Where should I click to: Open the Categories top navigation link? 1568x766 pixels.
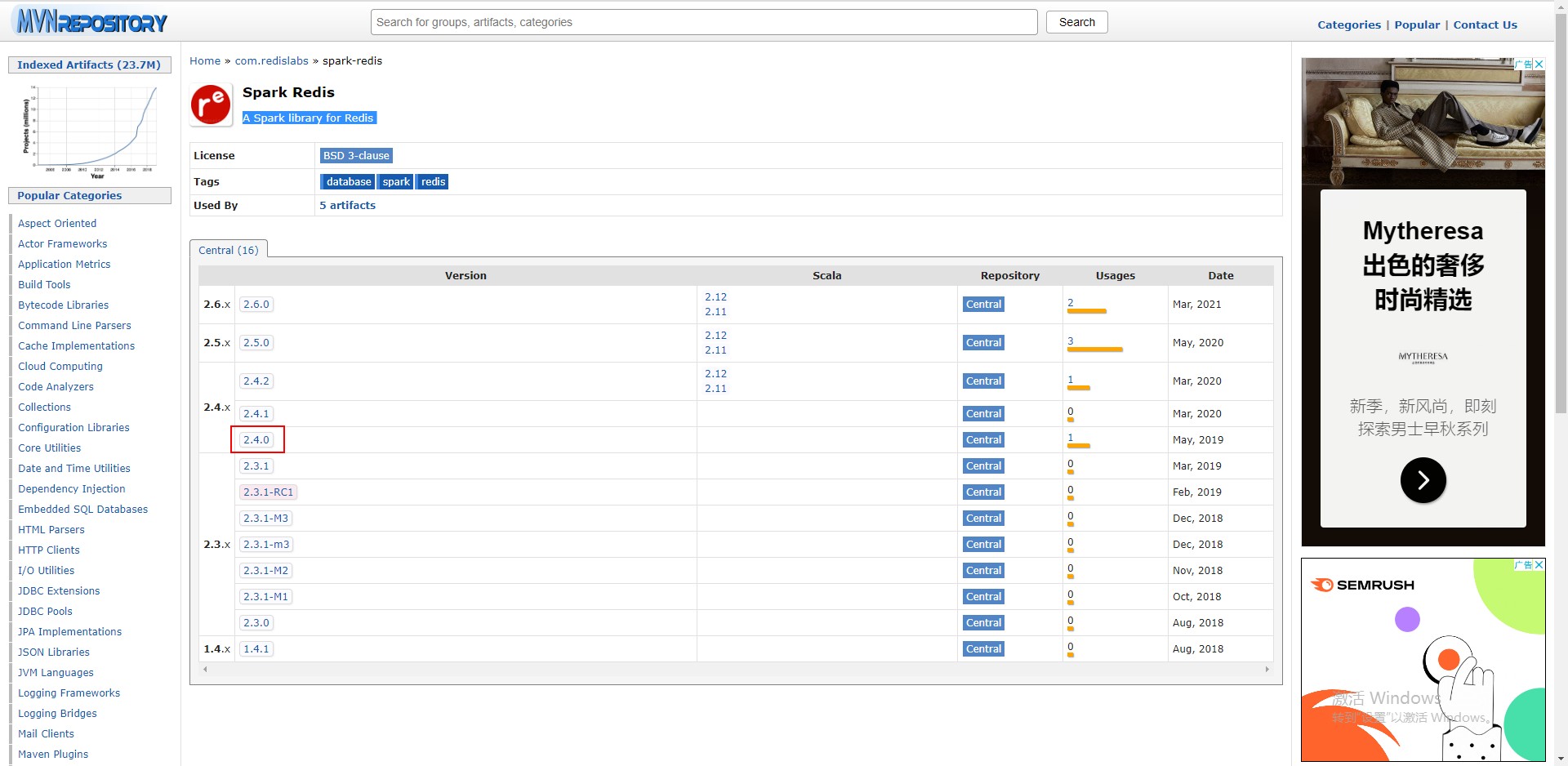(x=1349, y=24)
